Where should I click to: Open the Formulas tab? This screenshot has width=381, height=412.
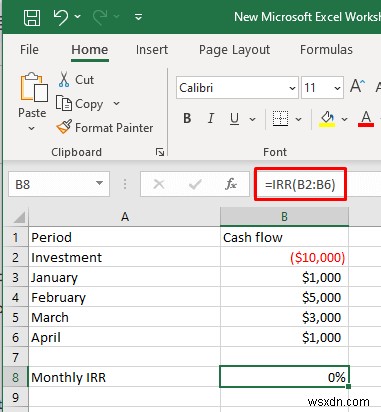326,50
